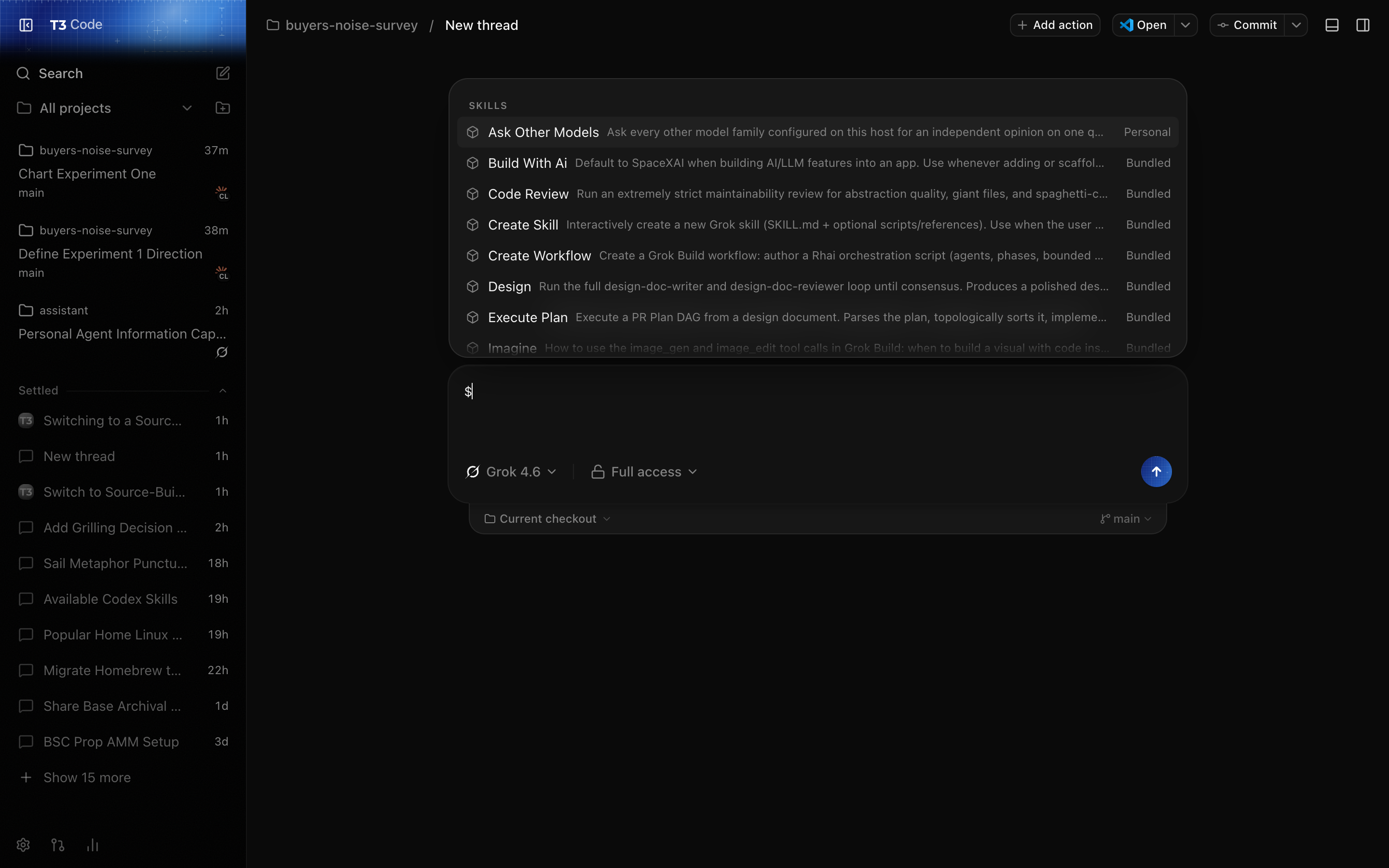Screen dimensions: 1389x868
Task: Open the Available Codex Skills thread
Action: [x=123, y=599]
